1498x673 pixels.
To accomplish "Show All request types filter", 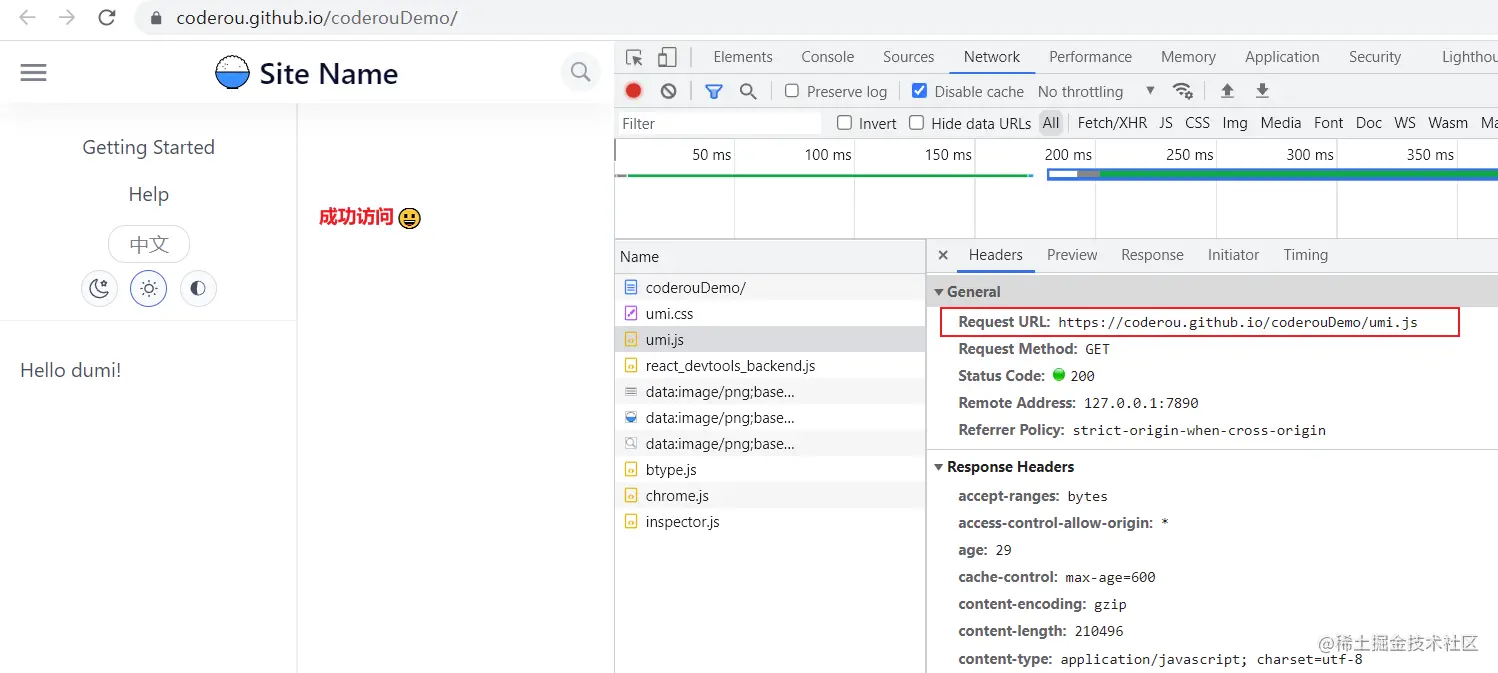I will click(1050, 123).
